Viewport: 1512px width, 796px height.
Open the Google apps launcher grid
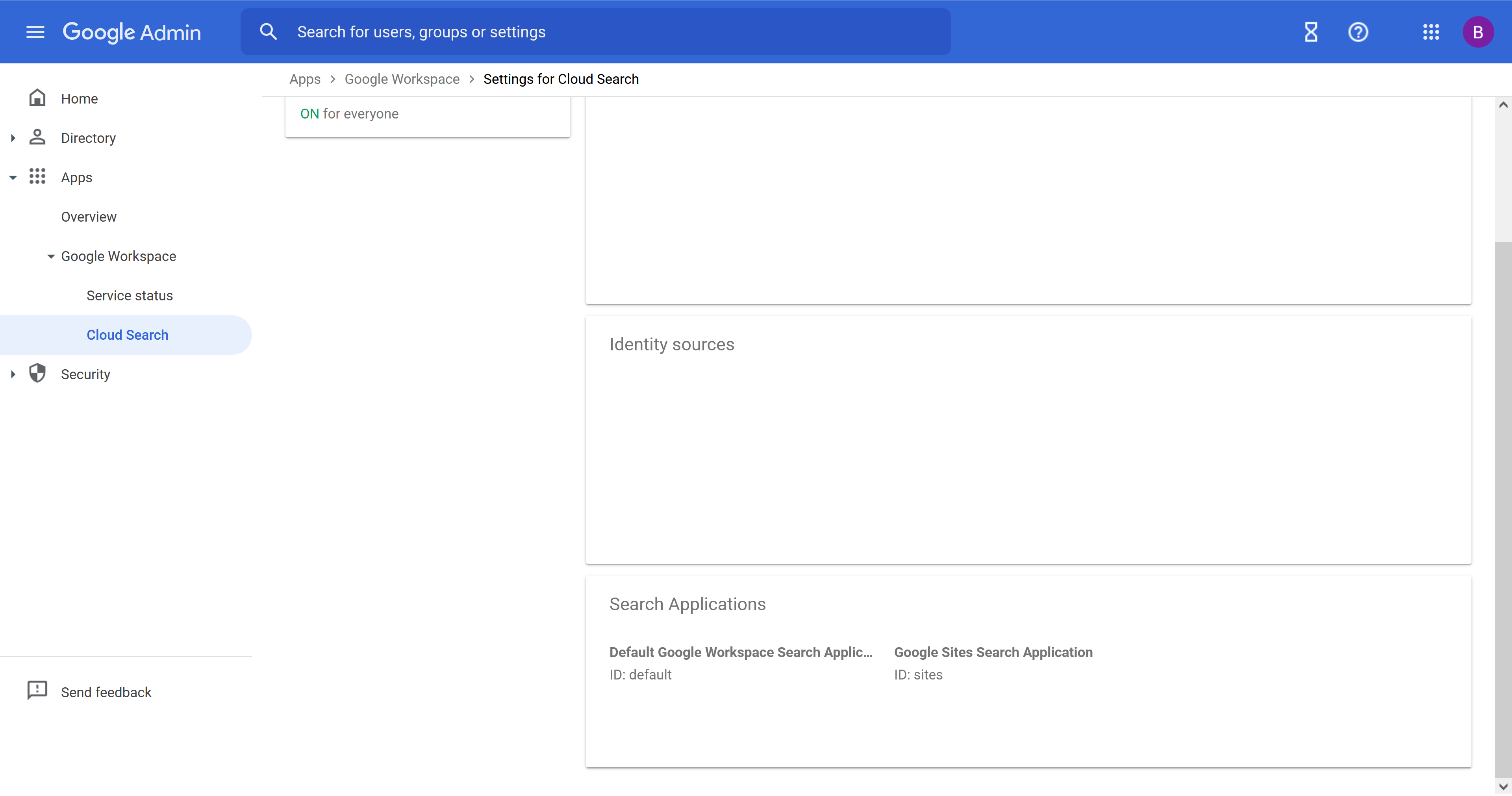(x=1431, y=32)
